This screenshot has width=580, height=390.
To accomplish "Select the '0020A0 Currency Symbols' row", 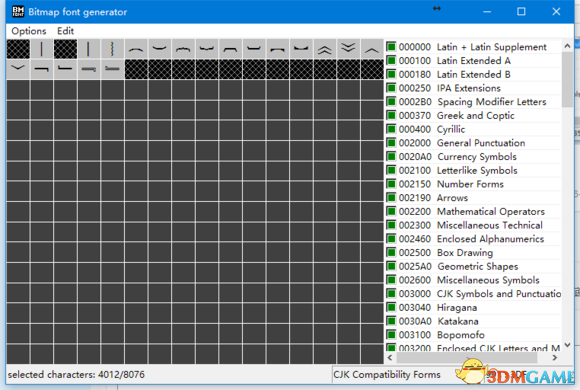I will pos(473,157).
